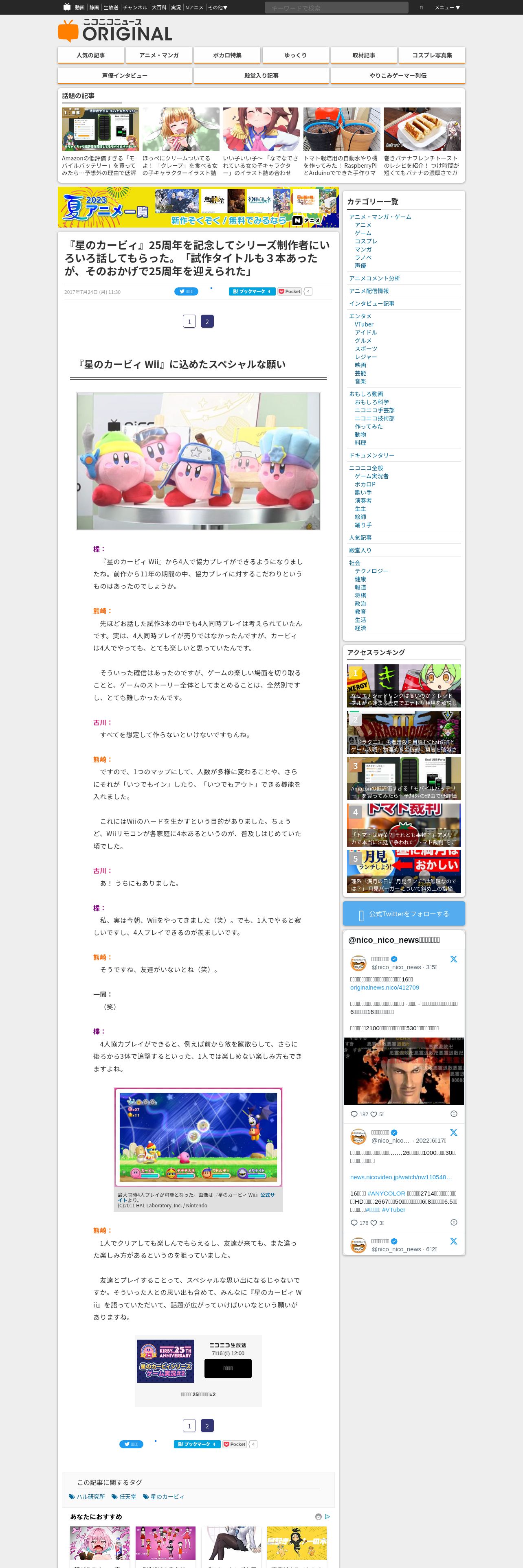Screen dimensions: 523x1568
Task: Select the ボカロ特集 tab
Action: pyautogui.click(x=227, y=55)
